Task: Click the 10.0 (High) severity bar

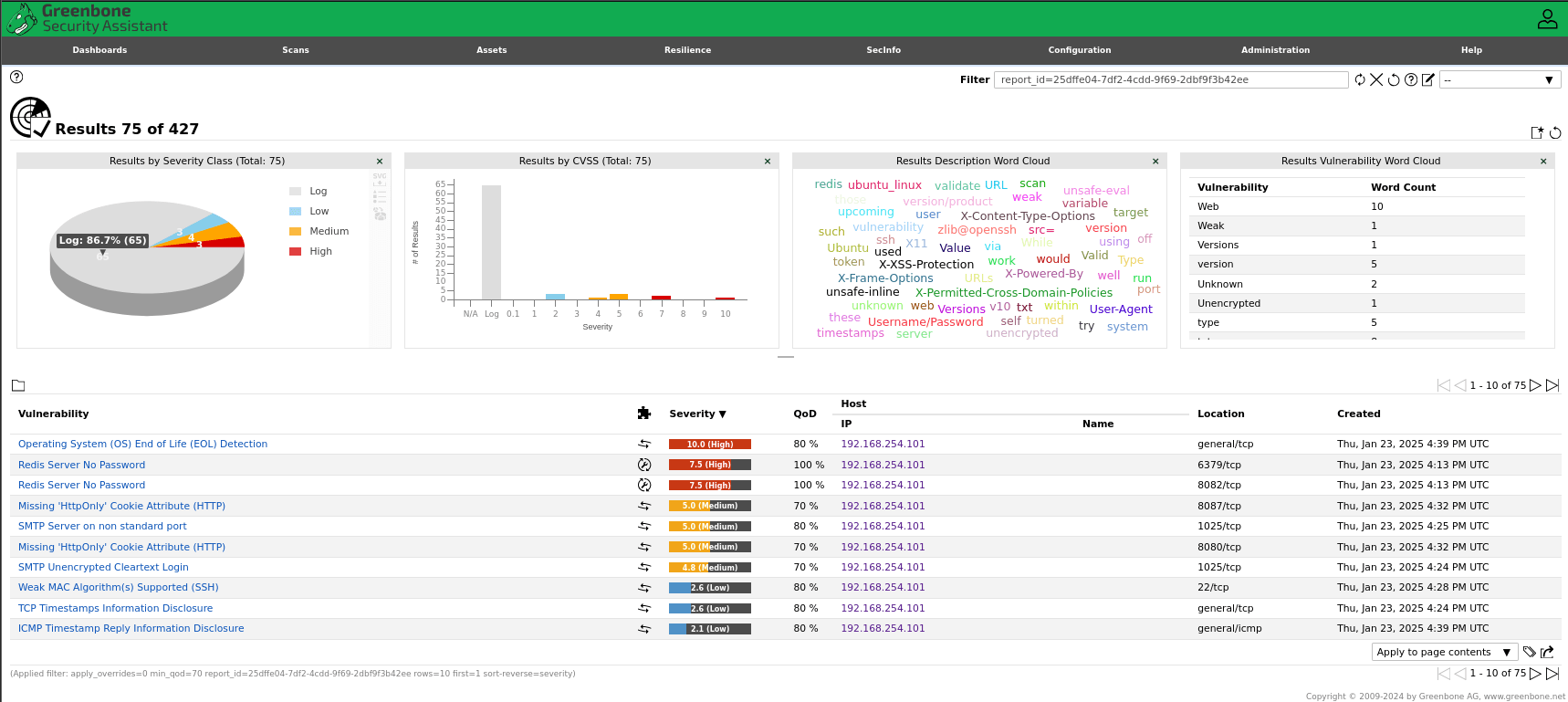Action: coord(710,445)
